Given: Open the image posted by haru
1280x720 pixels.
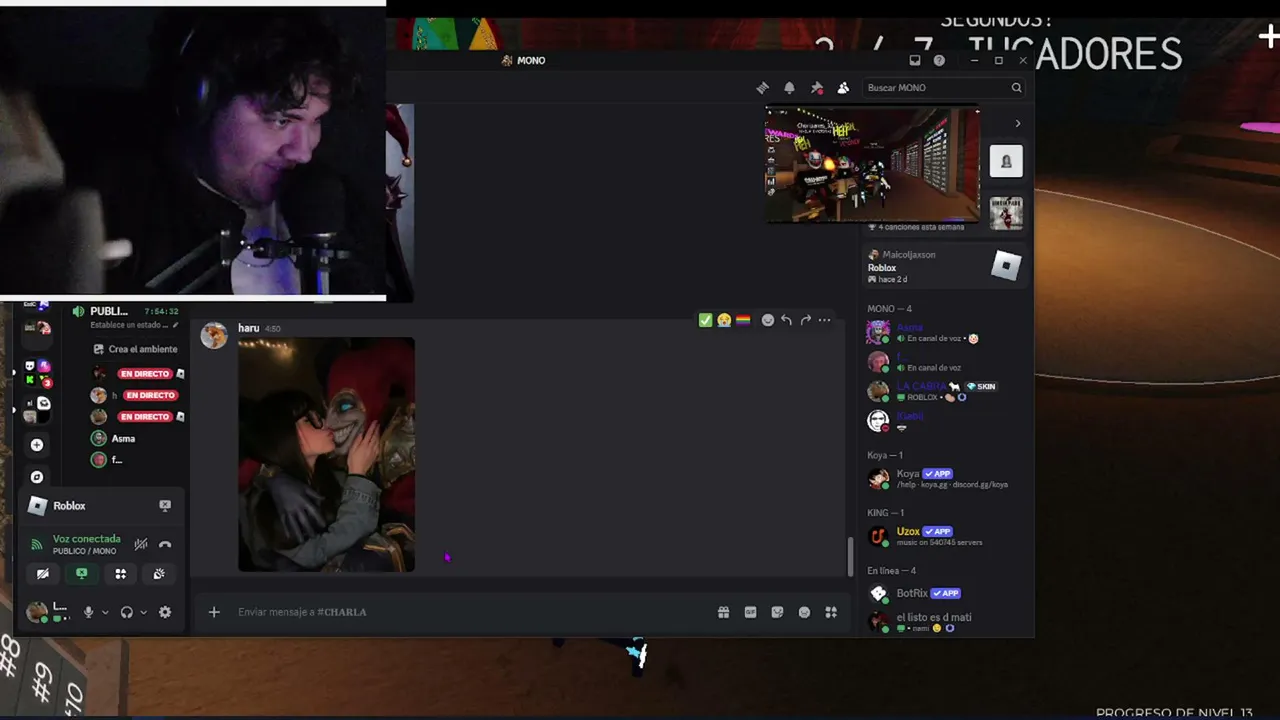Looking at the screenshot, I should tap(326, 455).
